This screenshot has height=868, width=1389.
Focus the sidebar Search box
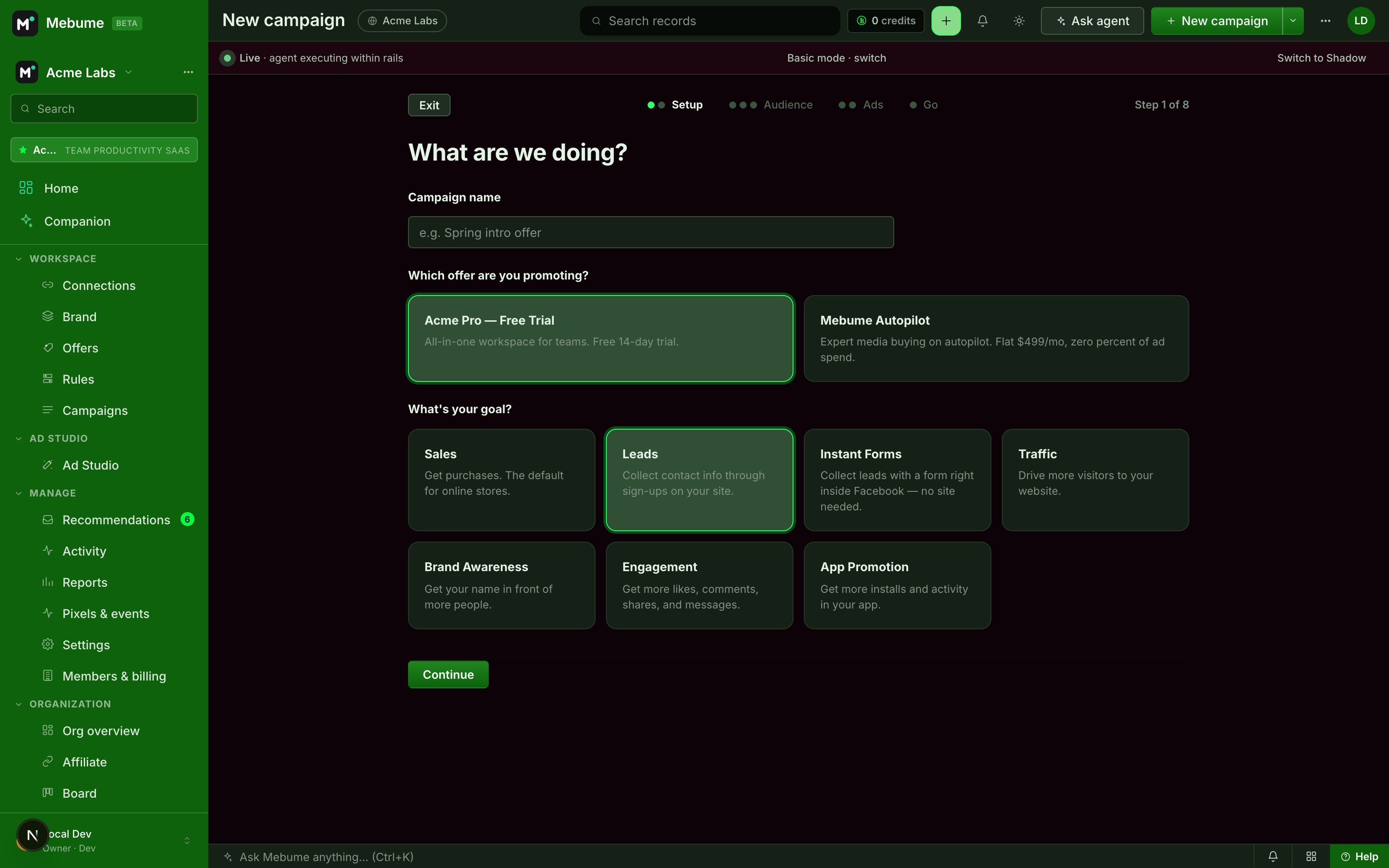point(104,108)
